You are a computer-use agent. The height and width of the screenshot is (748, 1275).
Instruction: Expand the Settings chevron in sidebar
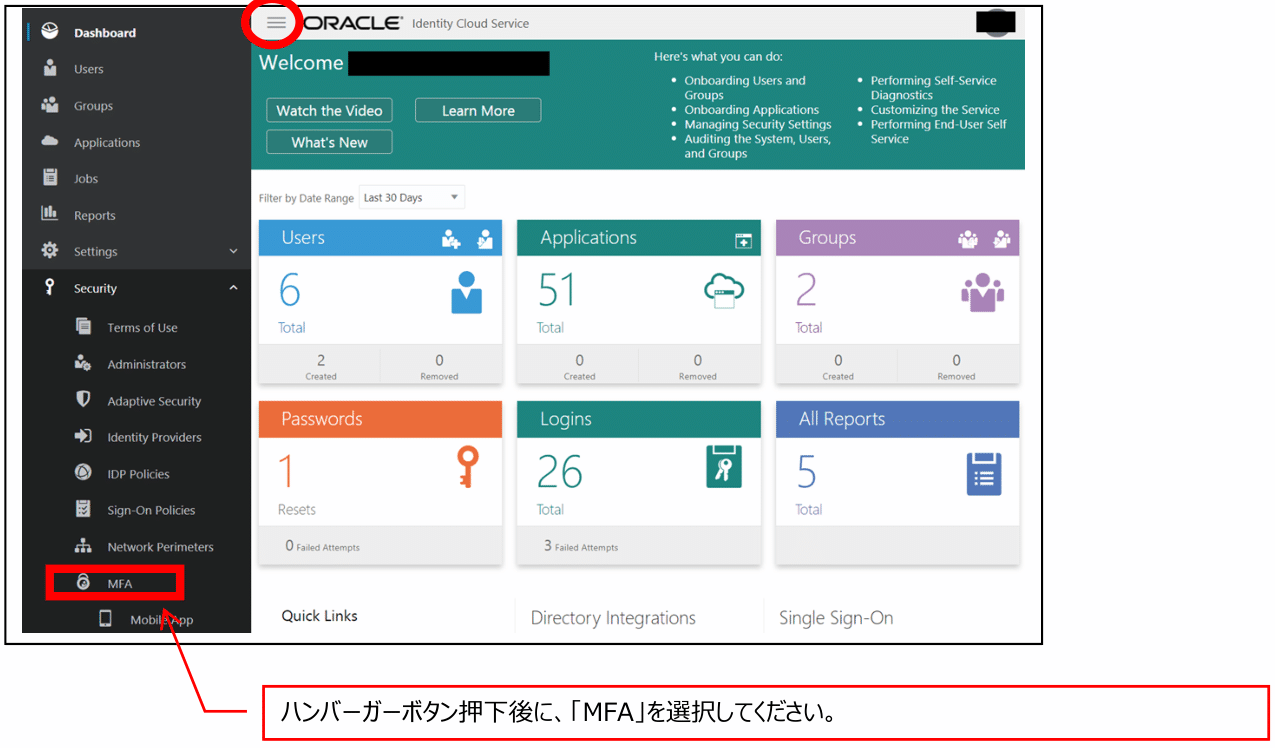[233, 252]
